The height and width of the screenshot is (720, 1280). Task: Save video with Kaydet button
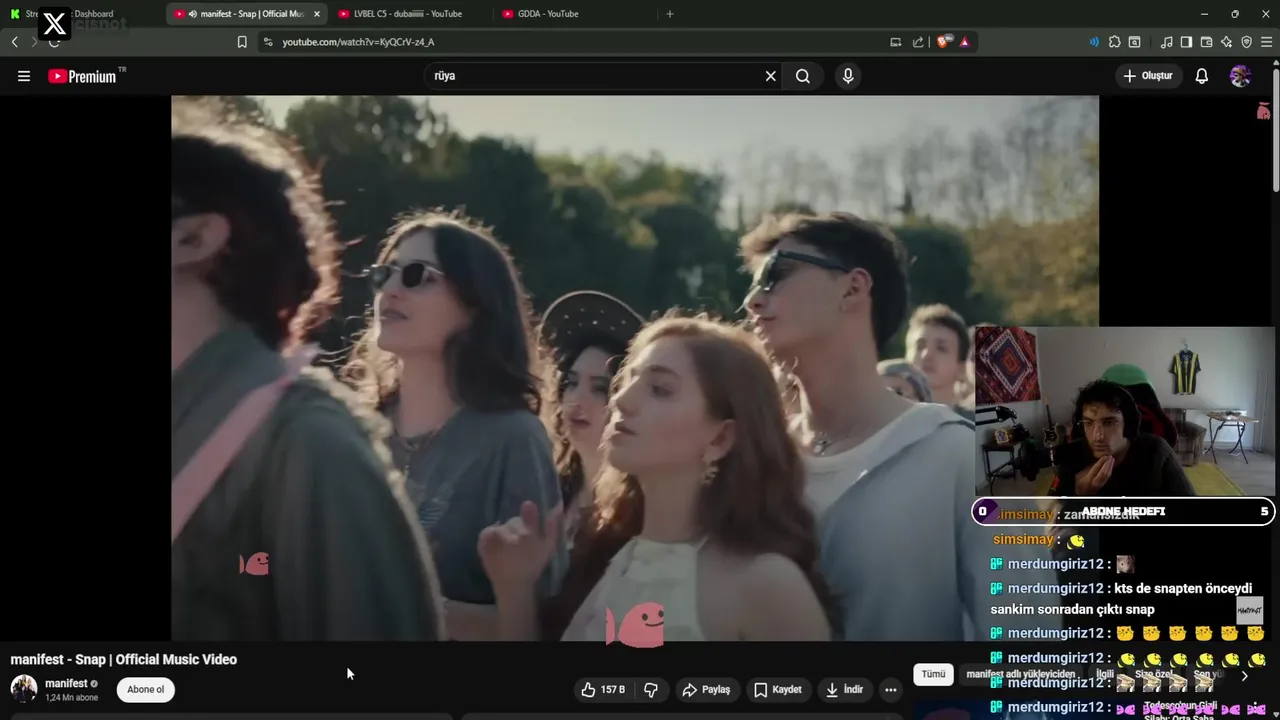(778, 690)
